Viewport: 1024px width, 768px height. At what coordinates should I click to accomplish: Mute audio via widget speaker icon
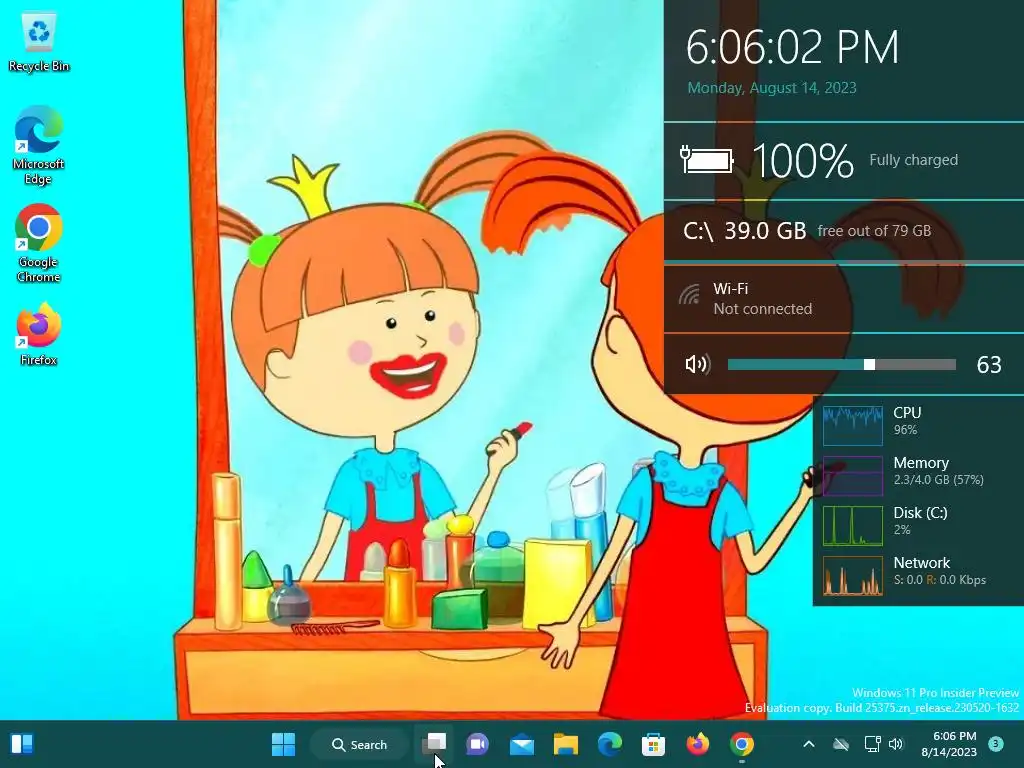point(697,364)
